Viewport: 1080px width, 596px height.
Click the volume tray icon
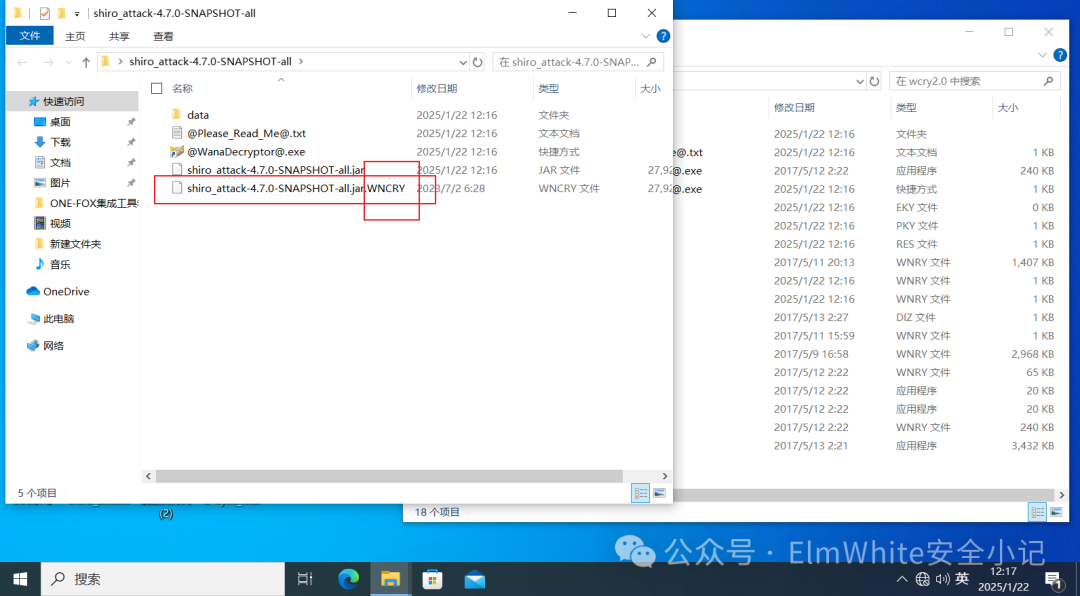coord(942,579)
